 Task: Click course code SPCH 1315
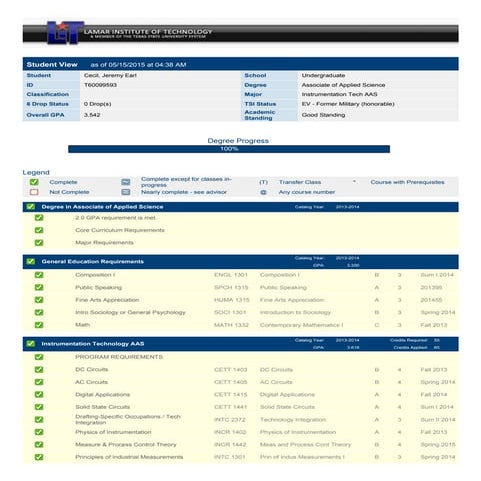[231, 287]
